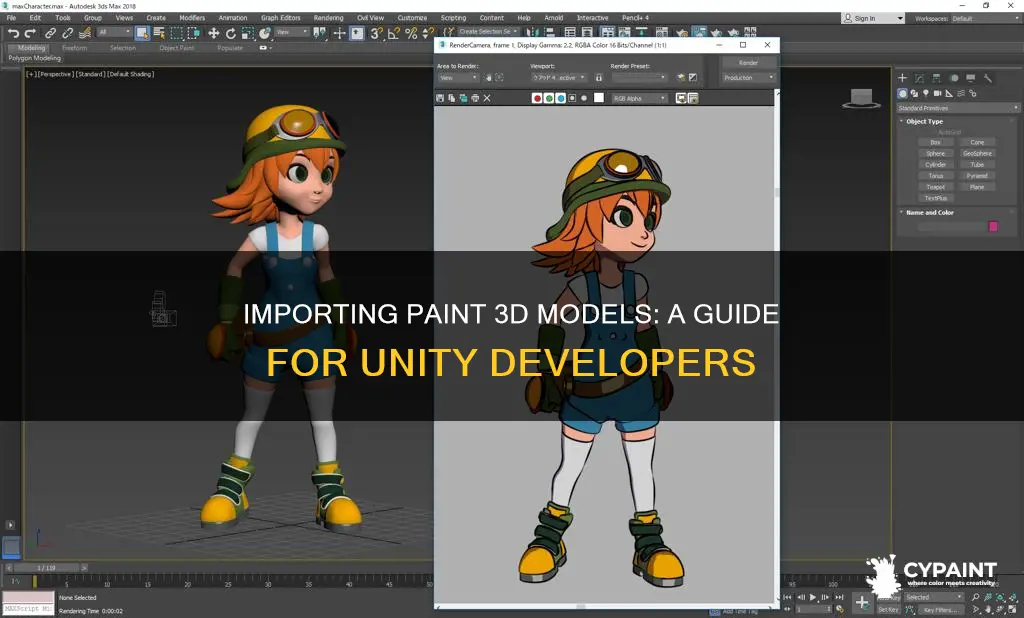This screenshot has height=618, width=1024.
Task: Click the Play Animation button
Action: (x=813, y=597)
